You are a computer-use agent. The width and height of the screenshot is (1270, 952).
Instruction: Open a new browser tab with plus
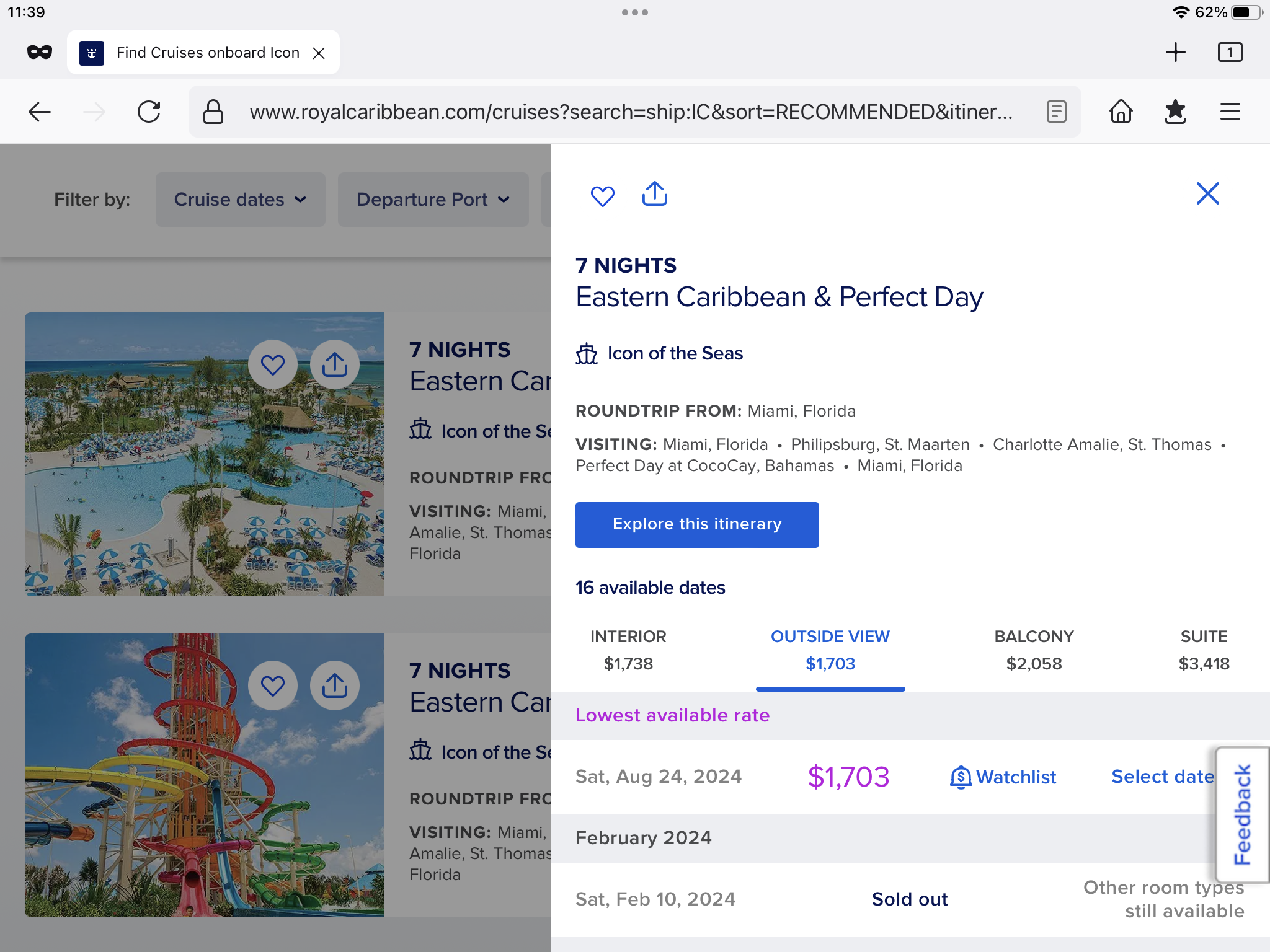click(1175, 52)
